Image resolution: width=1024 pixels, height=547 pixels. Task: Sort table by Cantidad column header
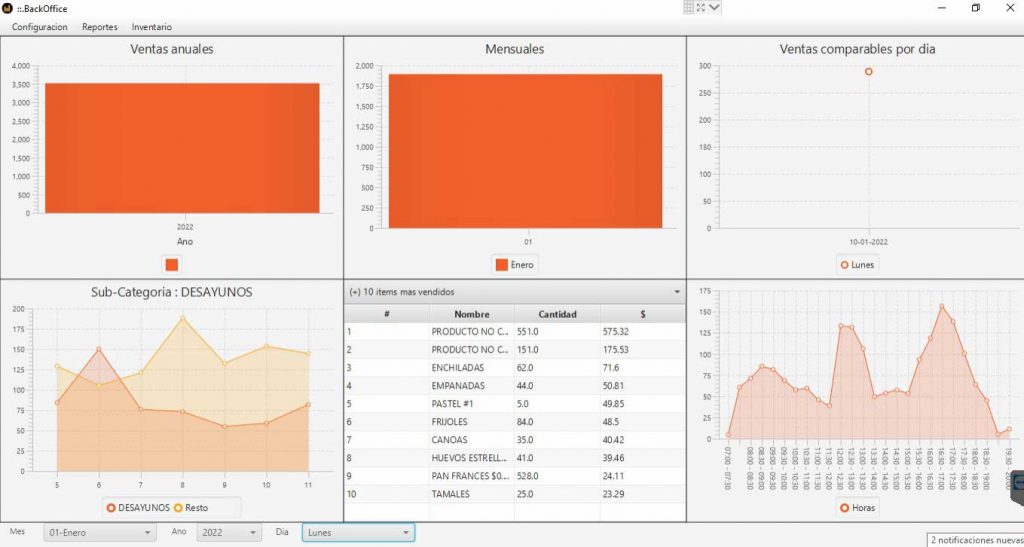(557, 314)
